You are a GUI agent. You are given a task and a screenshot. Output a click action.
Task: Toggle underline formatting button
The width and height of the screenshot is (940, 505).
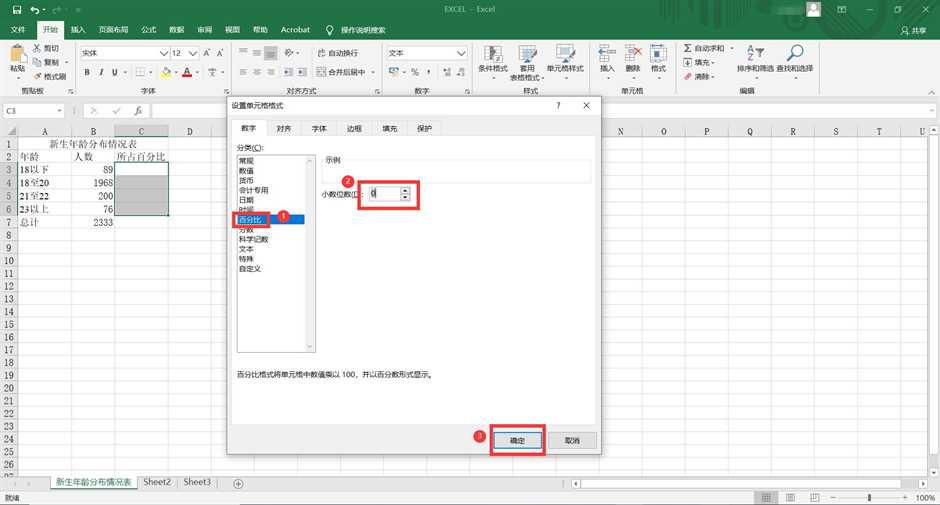pyautogui.click(x=116, y=72)
